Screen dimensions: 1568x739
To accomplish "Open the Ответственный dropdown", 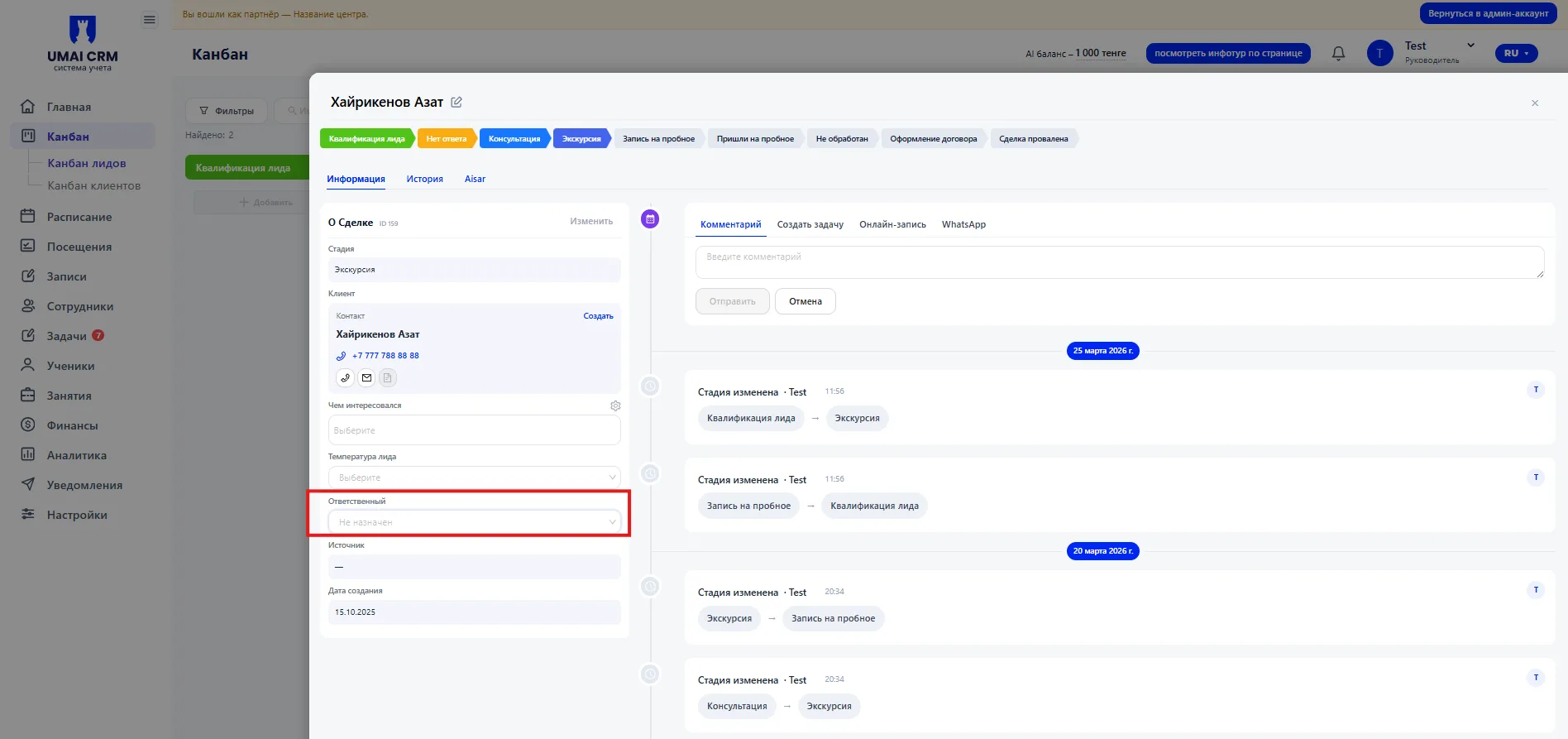I will click(x=475, y=522).
